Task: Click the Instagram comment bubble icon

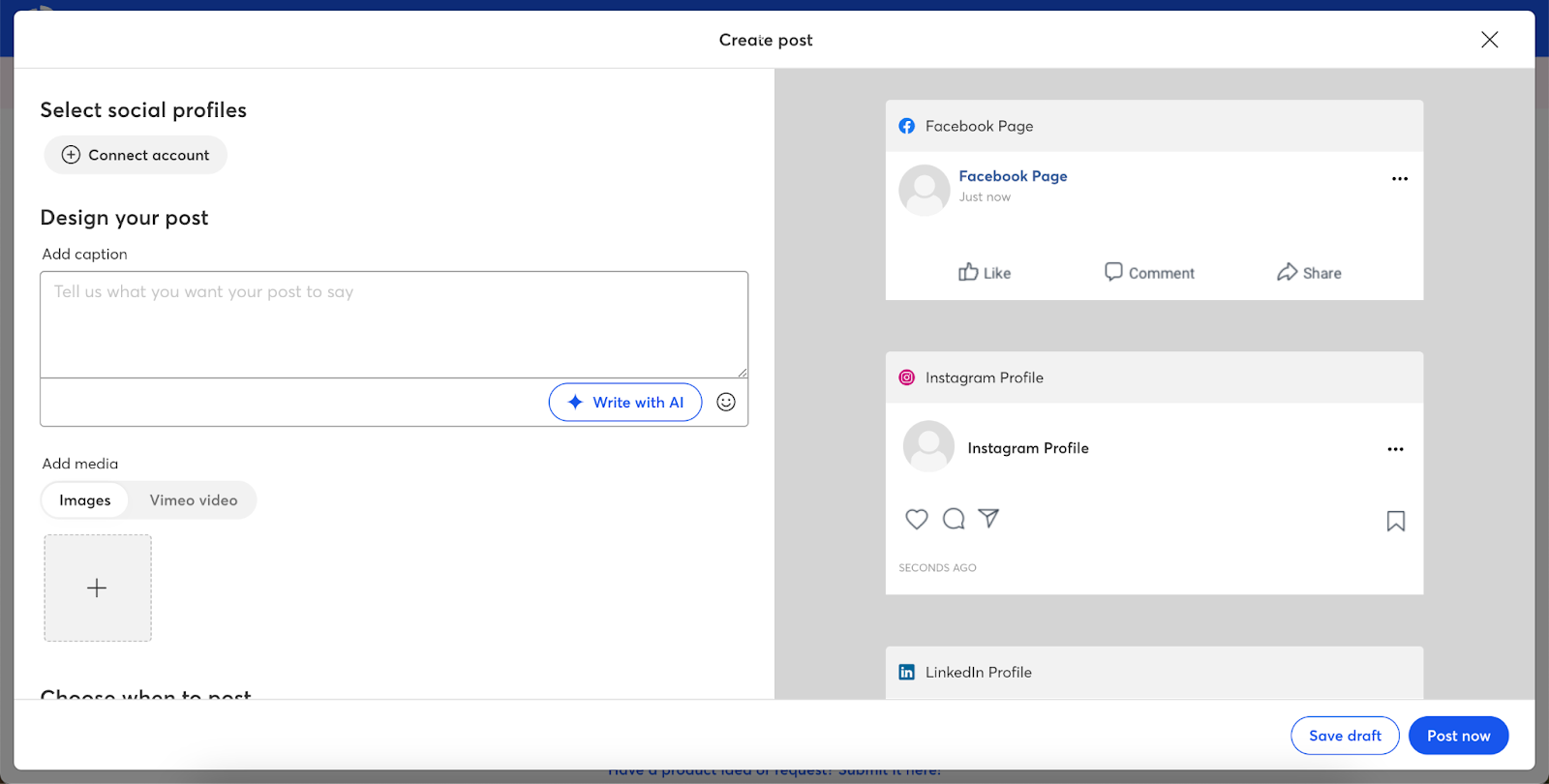Action: click(954, 519)
